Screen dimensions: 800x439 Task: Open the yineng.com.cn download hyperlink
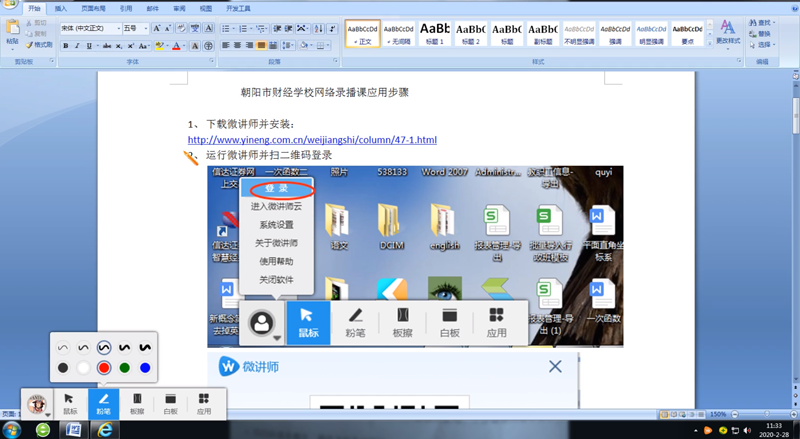coord(312,140)
